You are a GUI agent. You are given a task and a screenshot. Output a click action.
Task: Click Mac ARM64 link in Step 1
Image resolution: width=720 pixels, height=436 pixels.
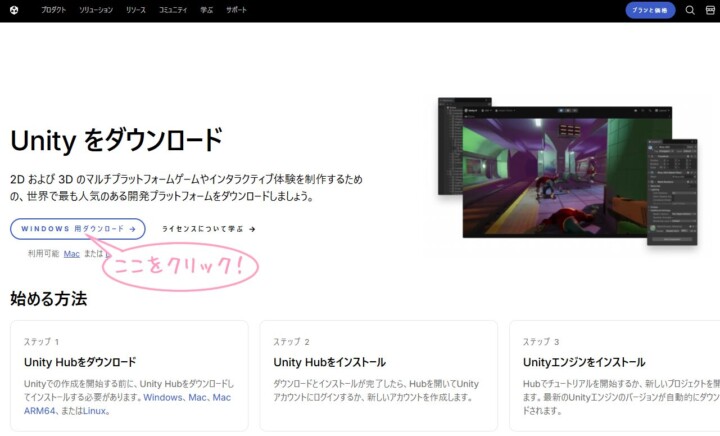(128, 404)
